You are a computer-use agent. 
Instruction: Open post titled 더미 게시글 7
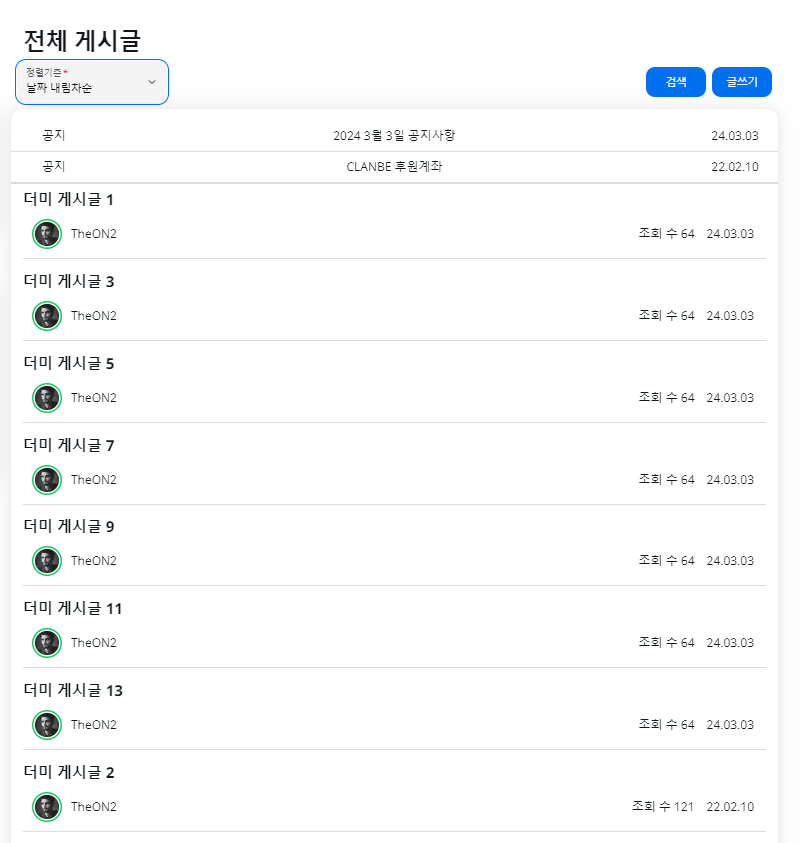pyautogui.click(x=69, y=445)
